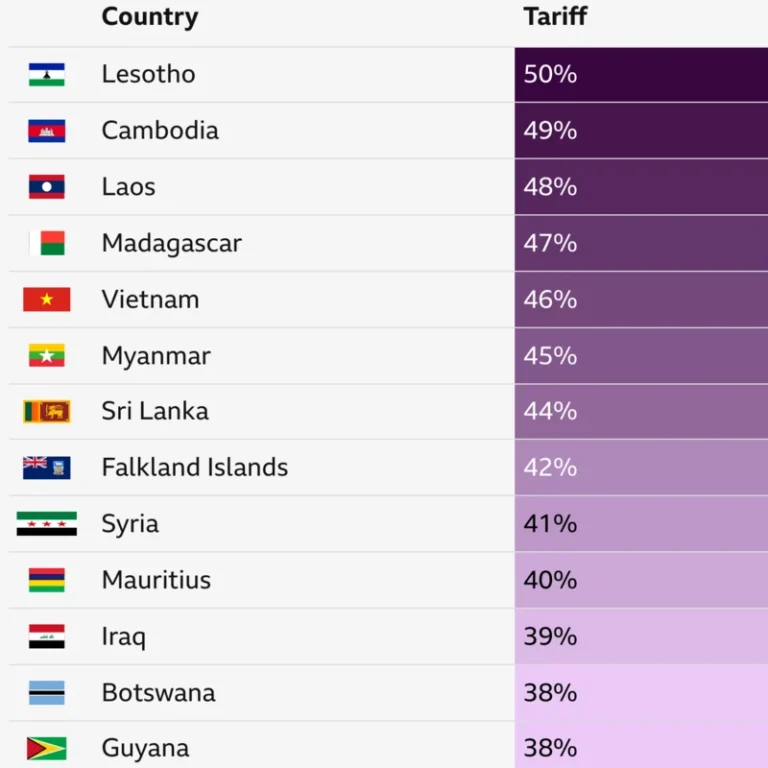Screen dimensions: 768x768
Task: Click the Falkland Islands flag icon
Action: (47, 468)
